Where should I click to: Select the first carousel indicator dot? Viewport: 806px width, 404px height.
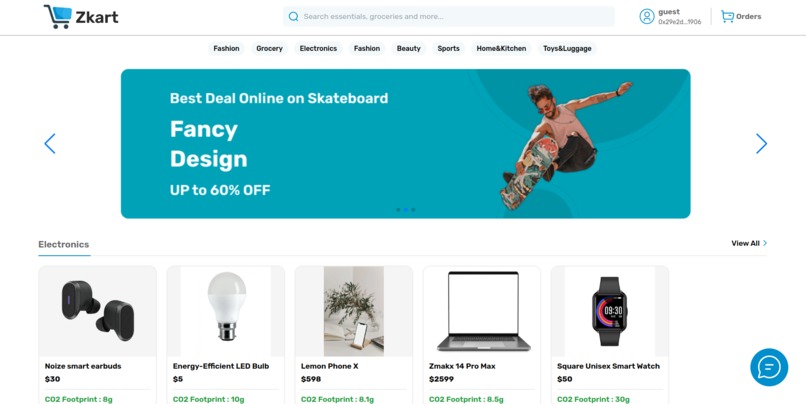(x=398, y=210)
